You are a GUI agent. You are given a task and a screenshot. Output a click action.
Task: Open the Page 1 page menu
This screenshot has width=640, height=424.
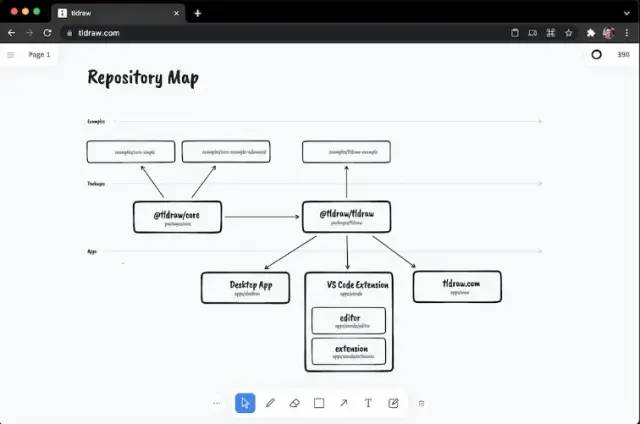click(x=39, y=55)
